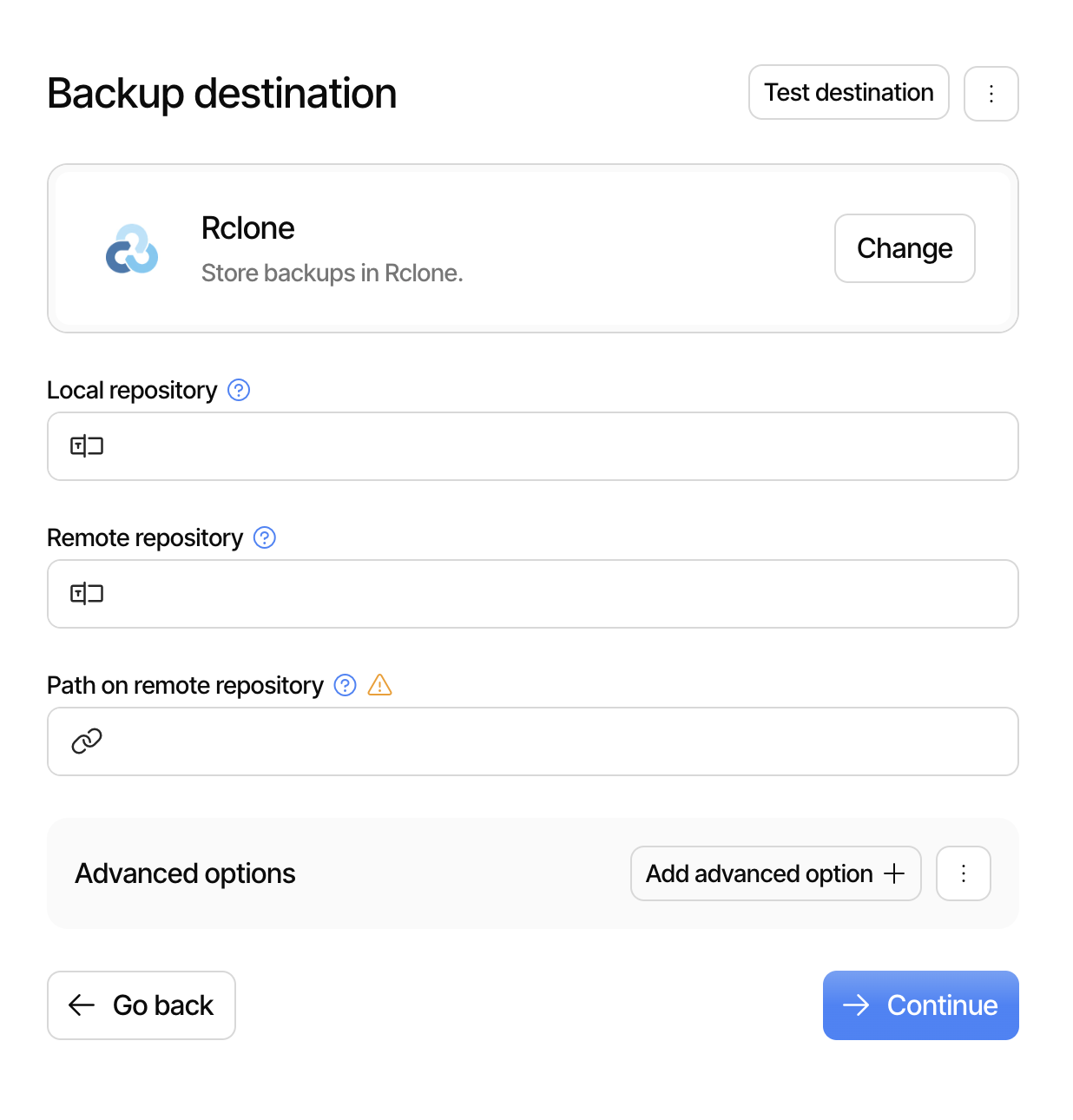
Task: Click the orange warning triangle icon
Action: 380,686
